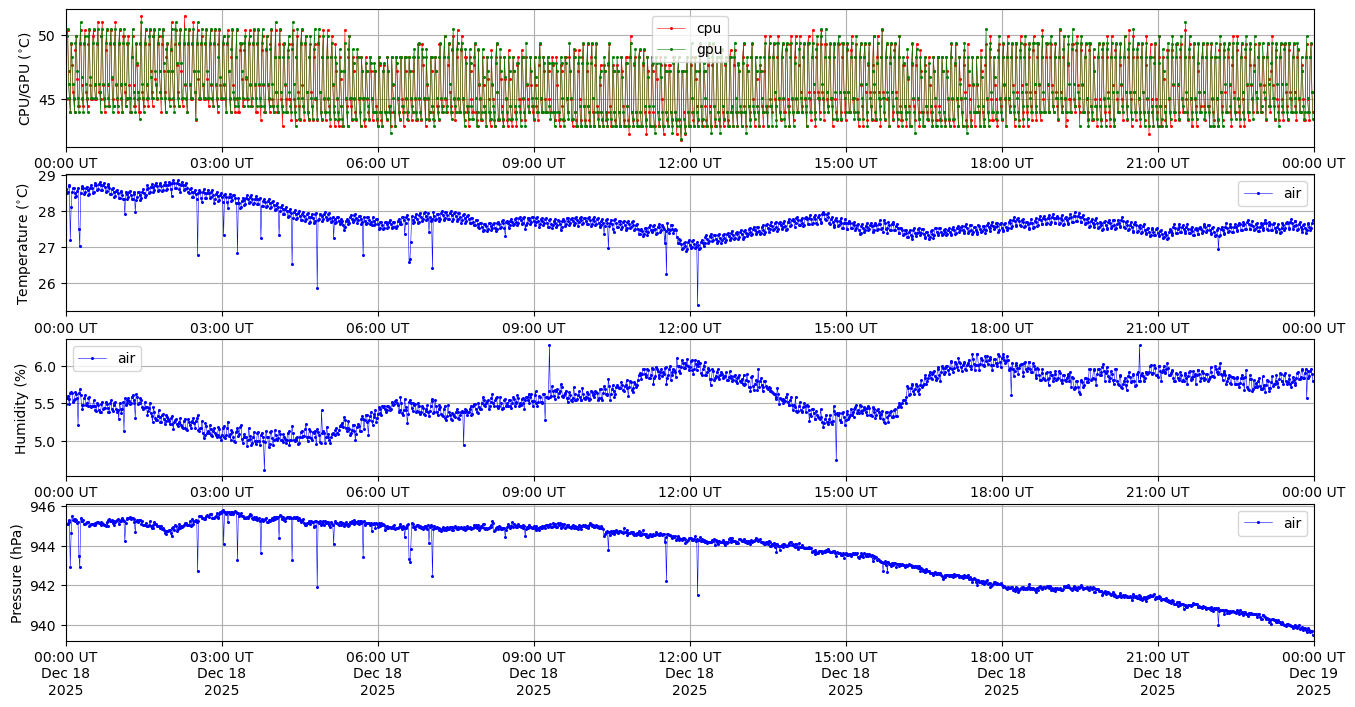Select the Temperature (°C) y-axis label

(24, 243)
